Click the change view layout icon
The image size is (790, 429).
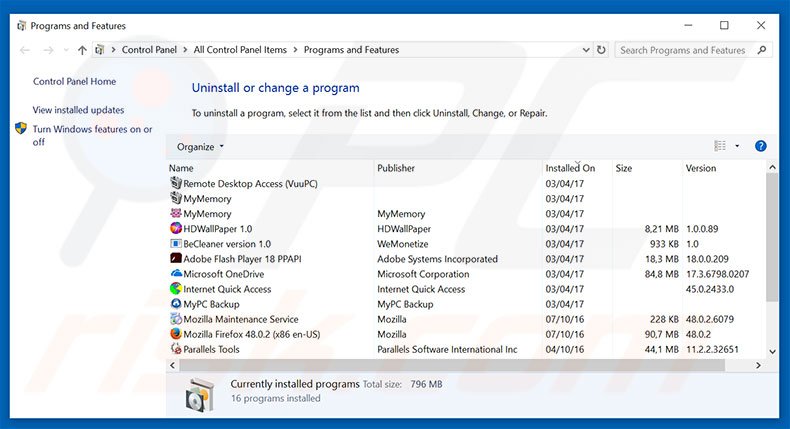click(720, 146)
